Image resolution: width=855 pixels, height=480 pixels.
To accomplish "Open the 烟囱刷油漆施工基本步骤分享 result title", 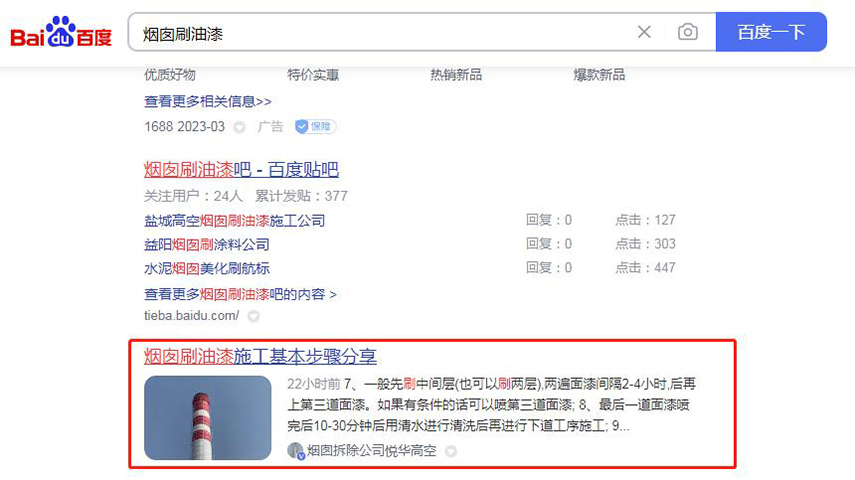I will click(x=260, y=356).
